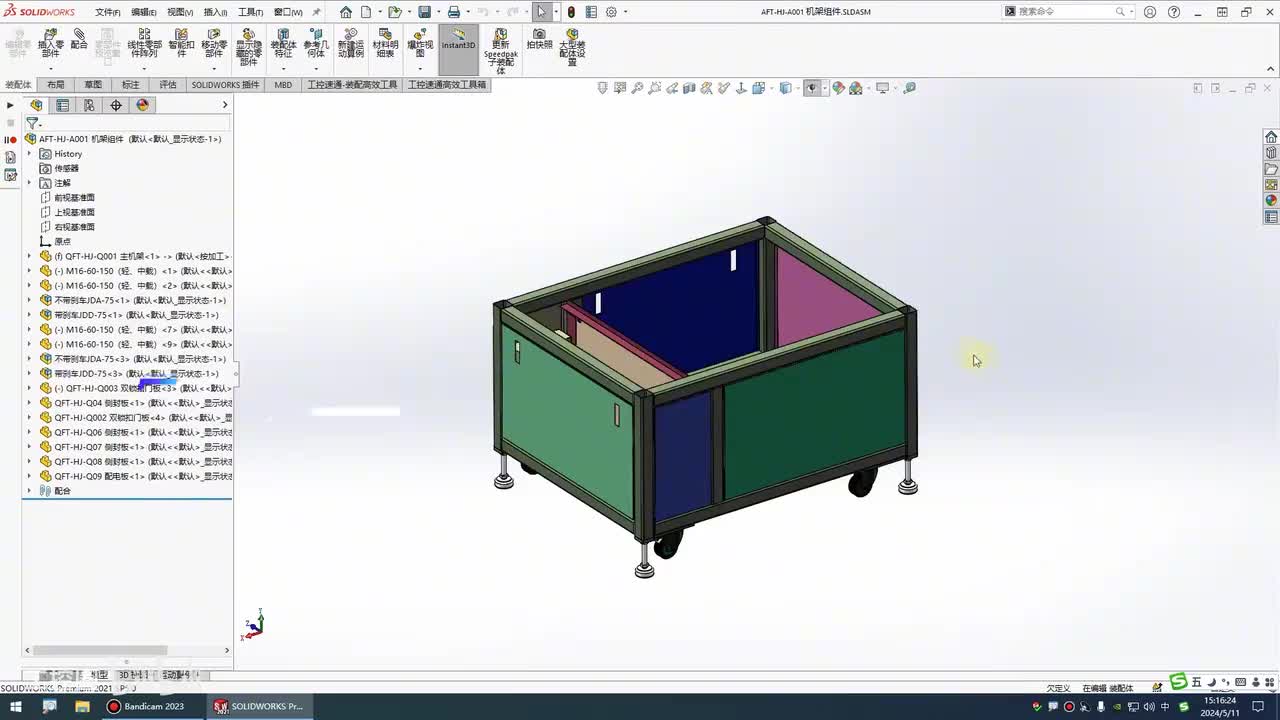
Task: Select the Mate (配合) paperclip tool
Action: coord(79,39)
